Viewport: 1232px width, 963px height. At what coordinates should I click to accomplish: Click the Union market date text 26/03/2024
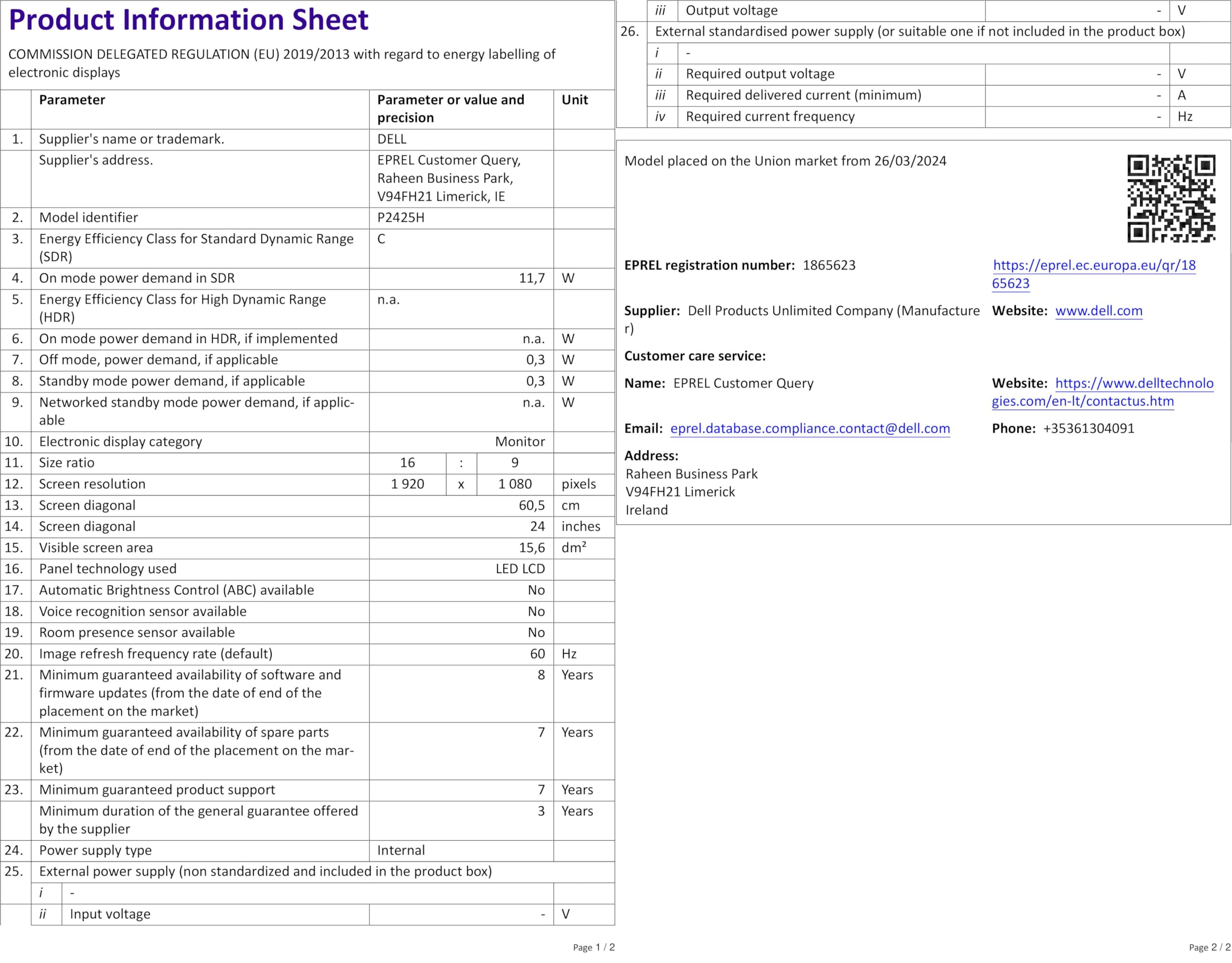pos(910,161)
